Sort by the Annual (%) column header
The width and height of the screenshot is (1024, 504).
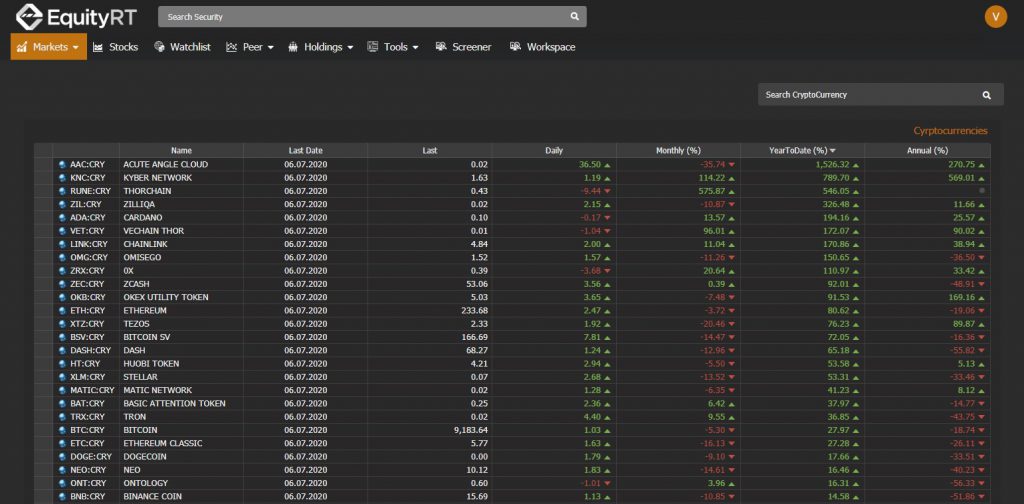click(928, 151)
